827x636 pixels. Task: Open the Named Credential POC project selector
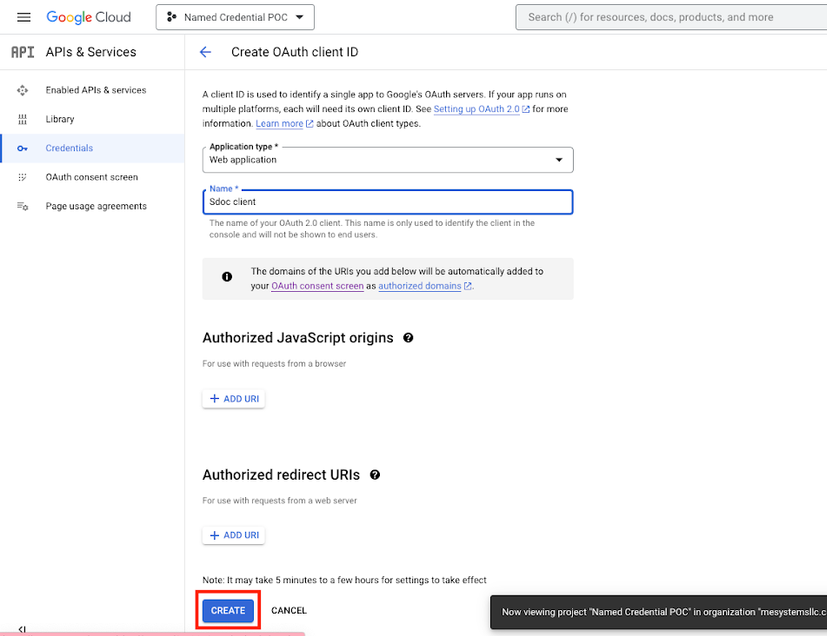tap(235, 17)
